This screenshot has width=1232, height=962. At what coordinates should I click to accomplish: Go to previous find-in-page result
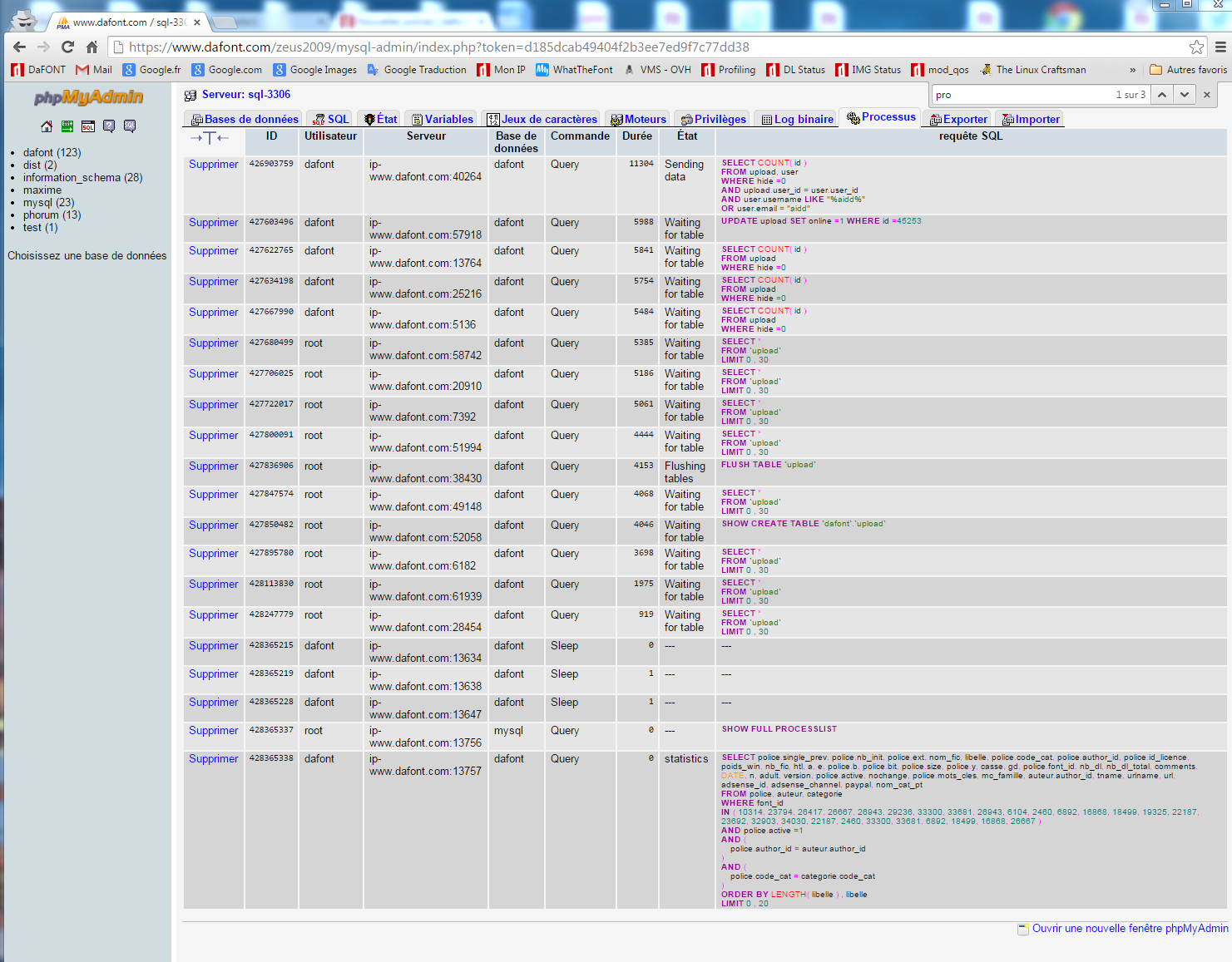click(x=1162, y=95)
